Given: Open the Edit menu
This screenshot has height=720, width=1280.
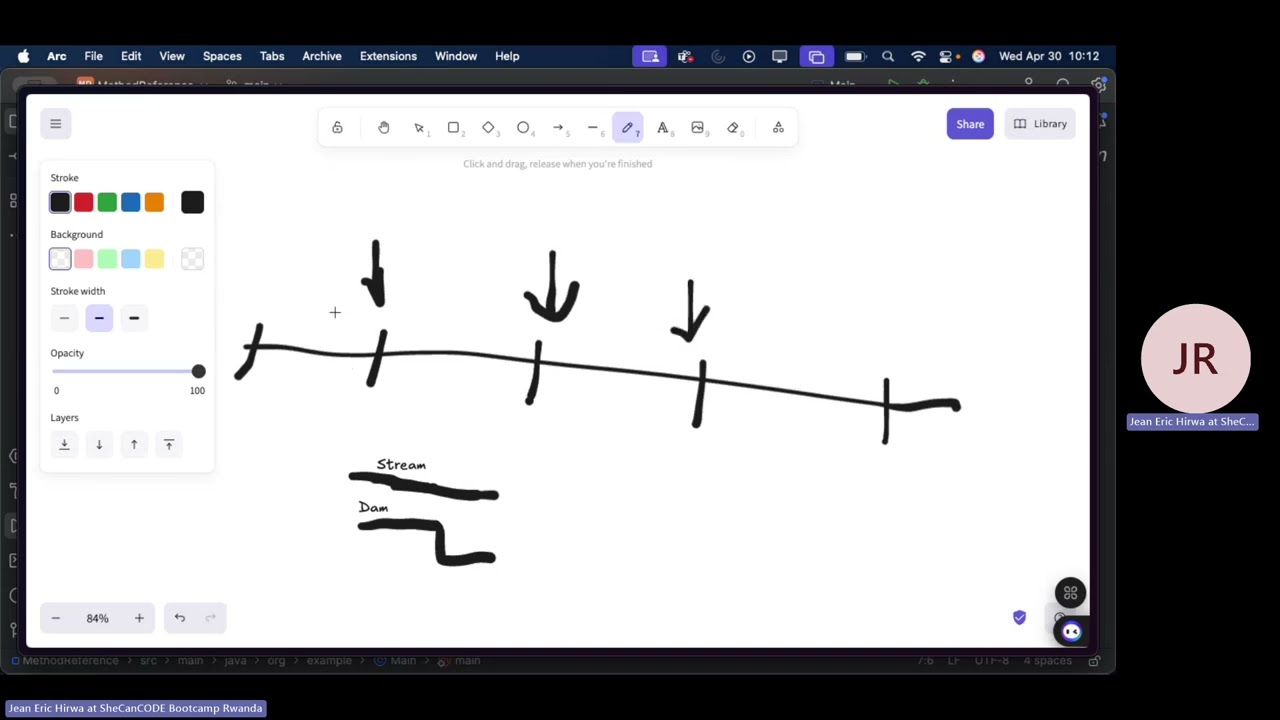Looking at the screenshot, I should pos(131,56).
